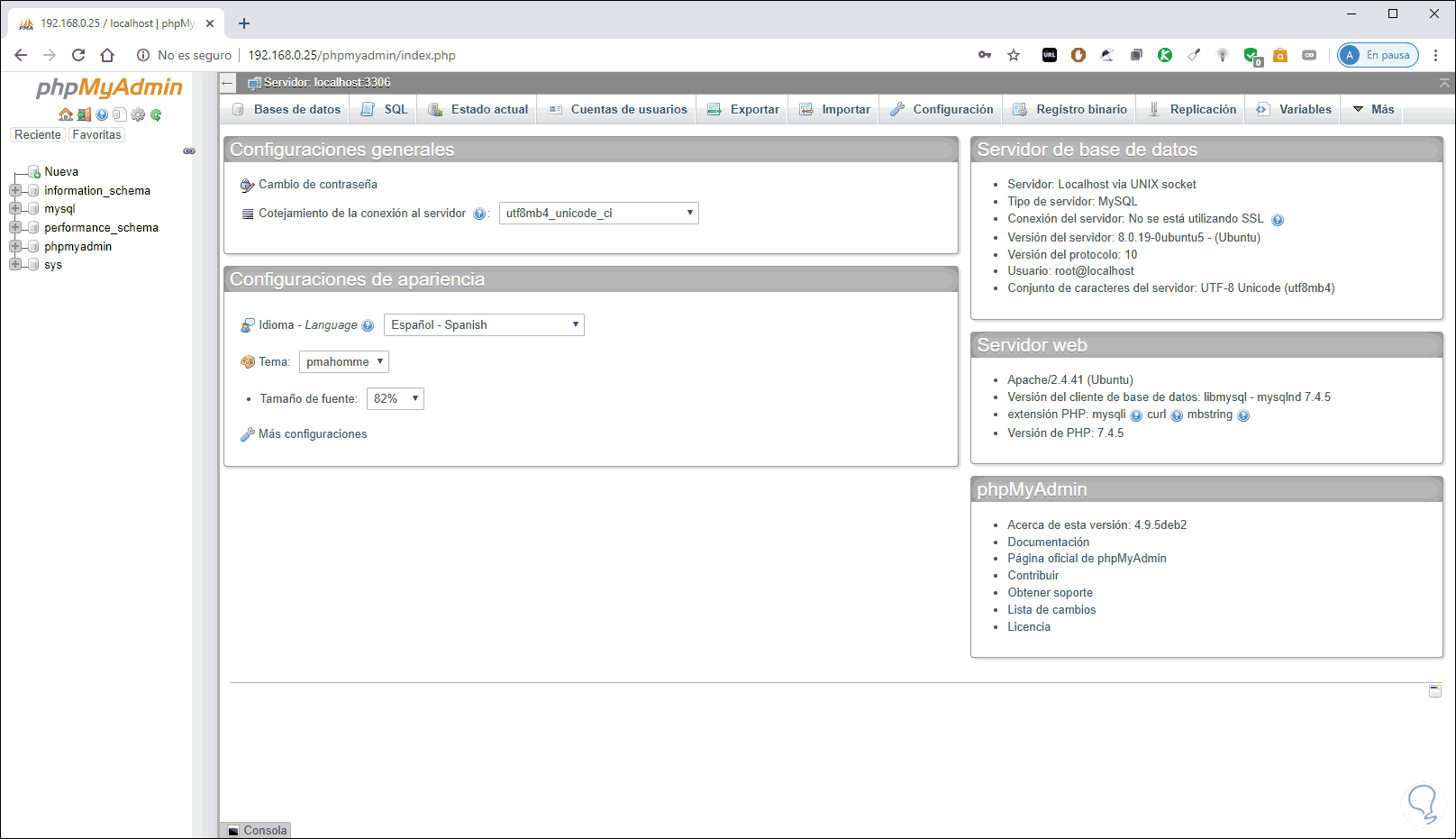Open phpMyAdmin documentation help icon in sidebar

click(x=102, y=114)
